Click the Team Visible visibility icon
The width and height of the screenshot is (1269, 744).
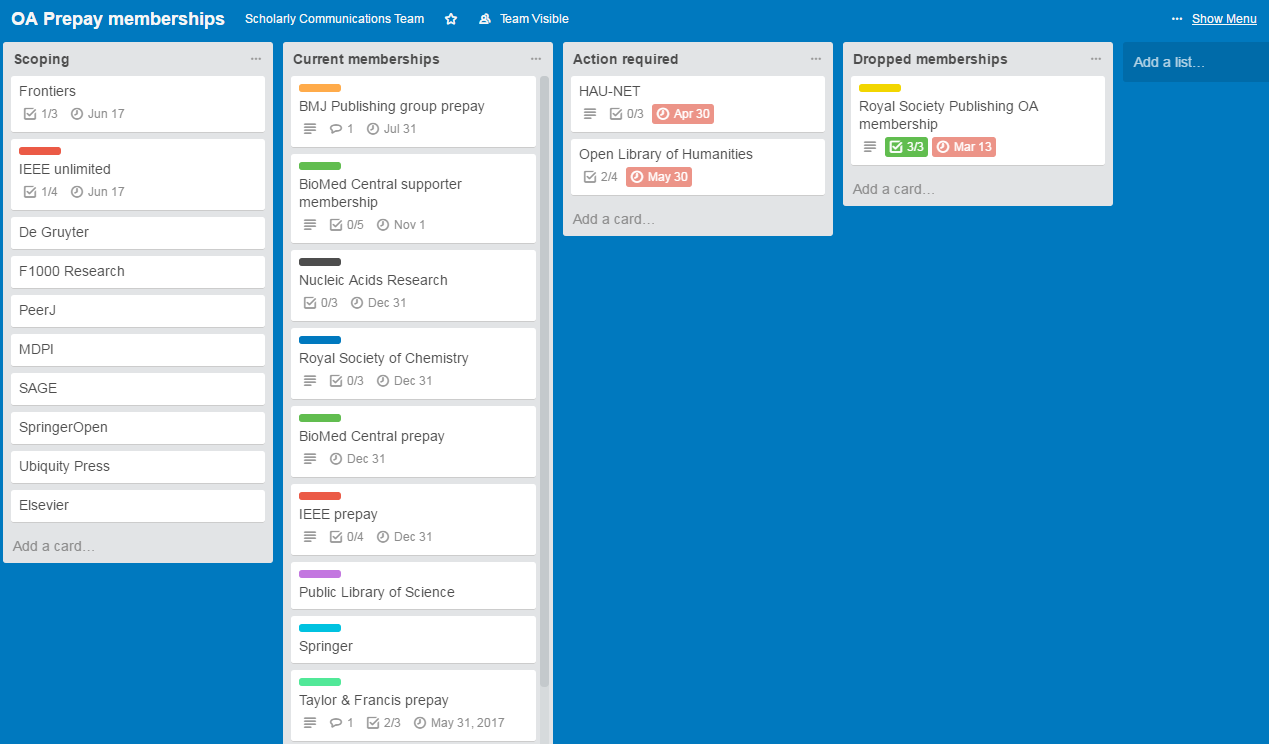[x=485, y=19]
